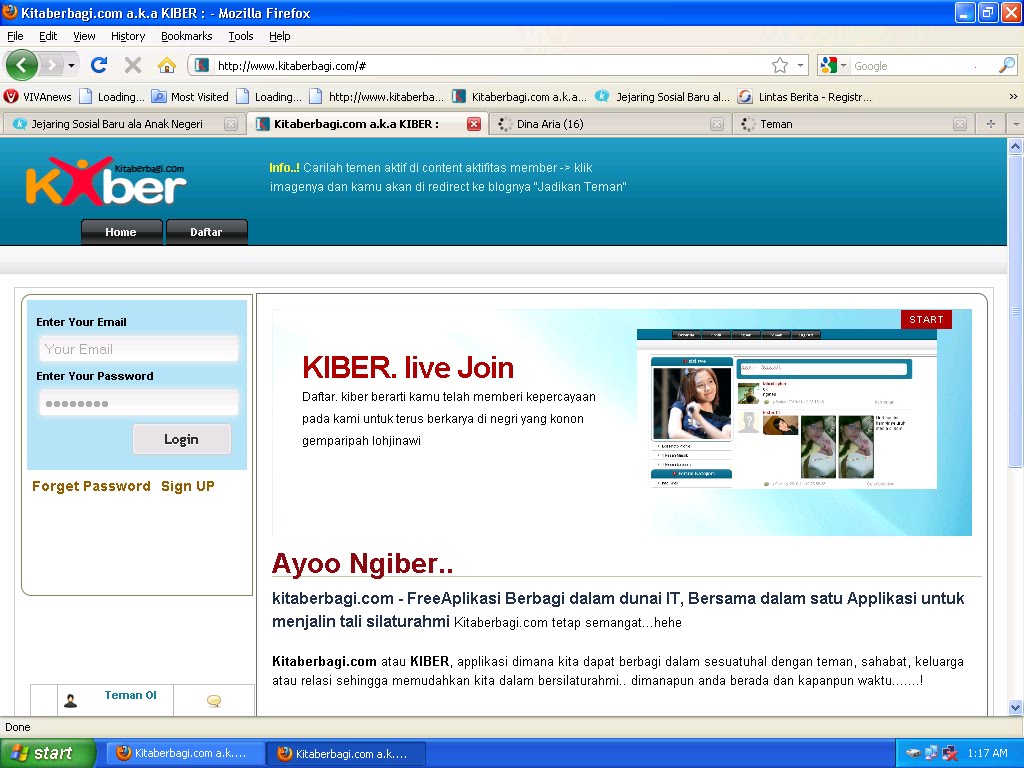Viewport: 1024px width, 768px height.
Task: Click the Login button
Action: (182, 440)
